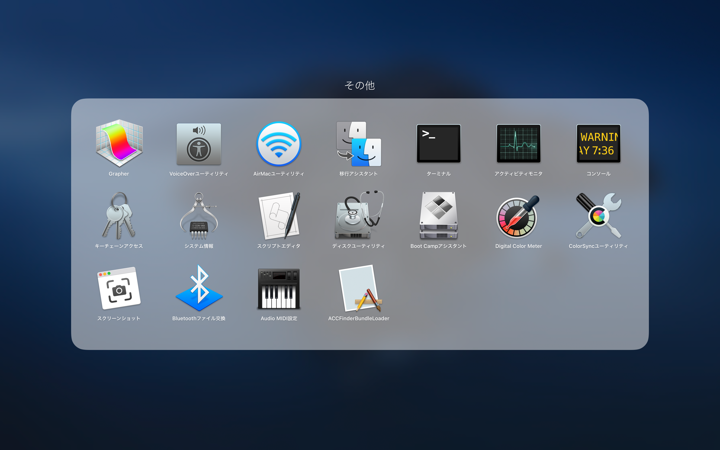
Task: Launch Digital Color Meter
Action: point(518,216)
